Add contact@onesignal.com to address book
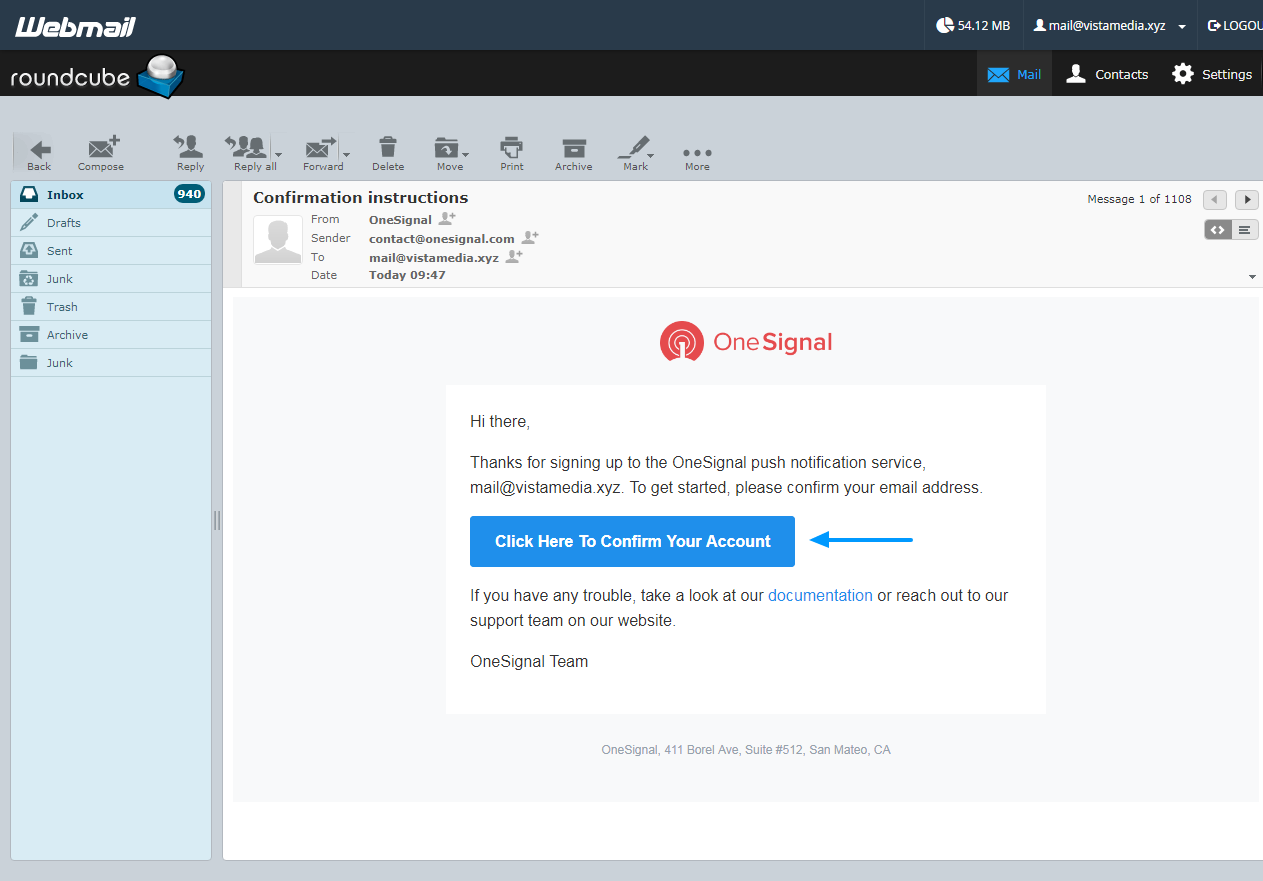The image size is (1263, 881). (x=530, y=237)
